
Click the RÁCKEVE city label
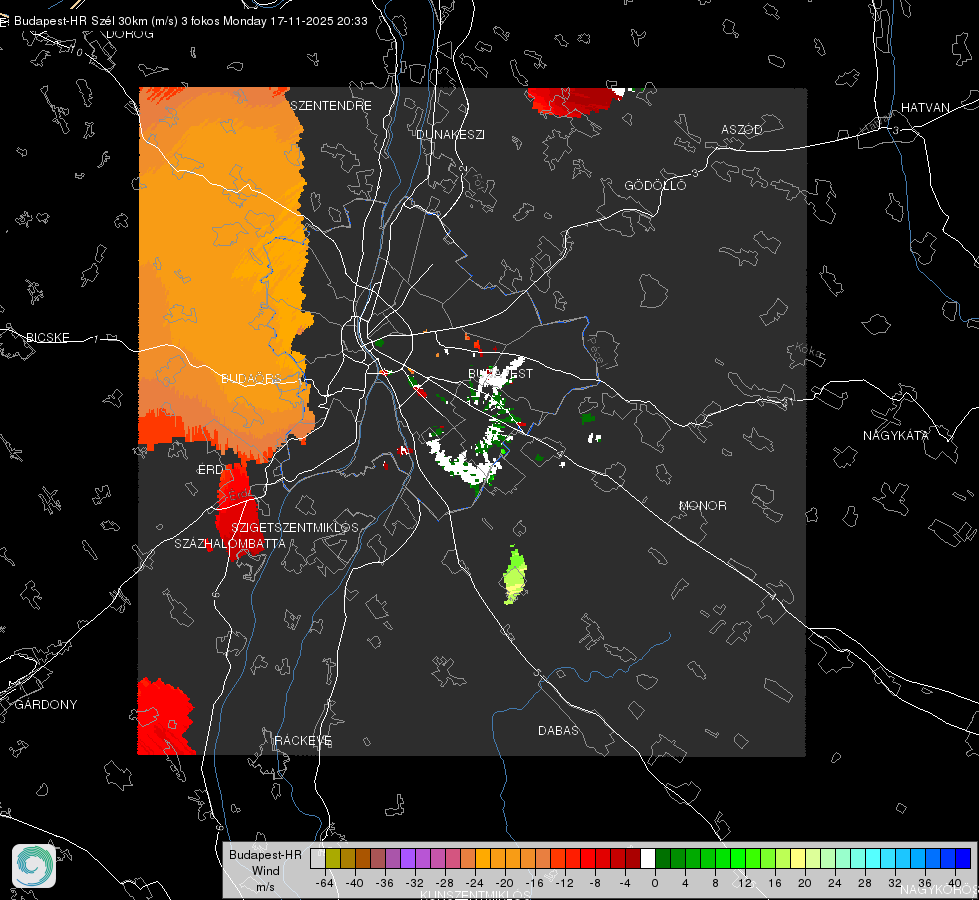[303, 740]
